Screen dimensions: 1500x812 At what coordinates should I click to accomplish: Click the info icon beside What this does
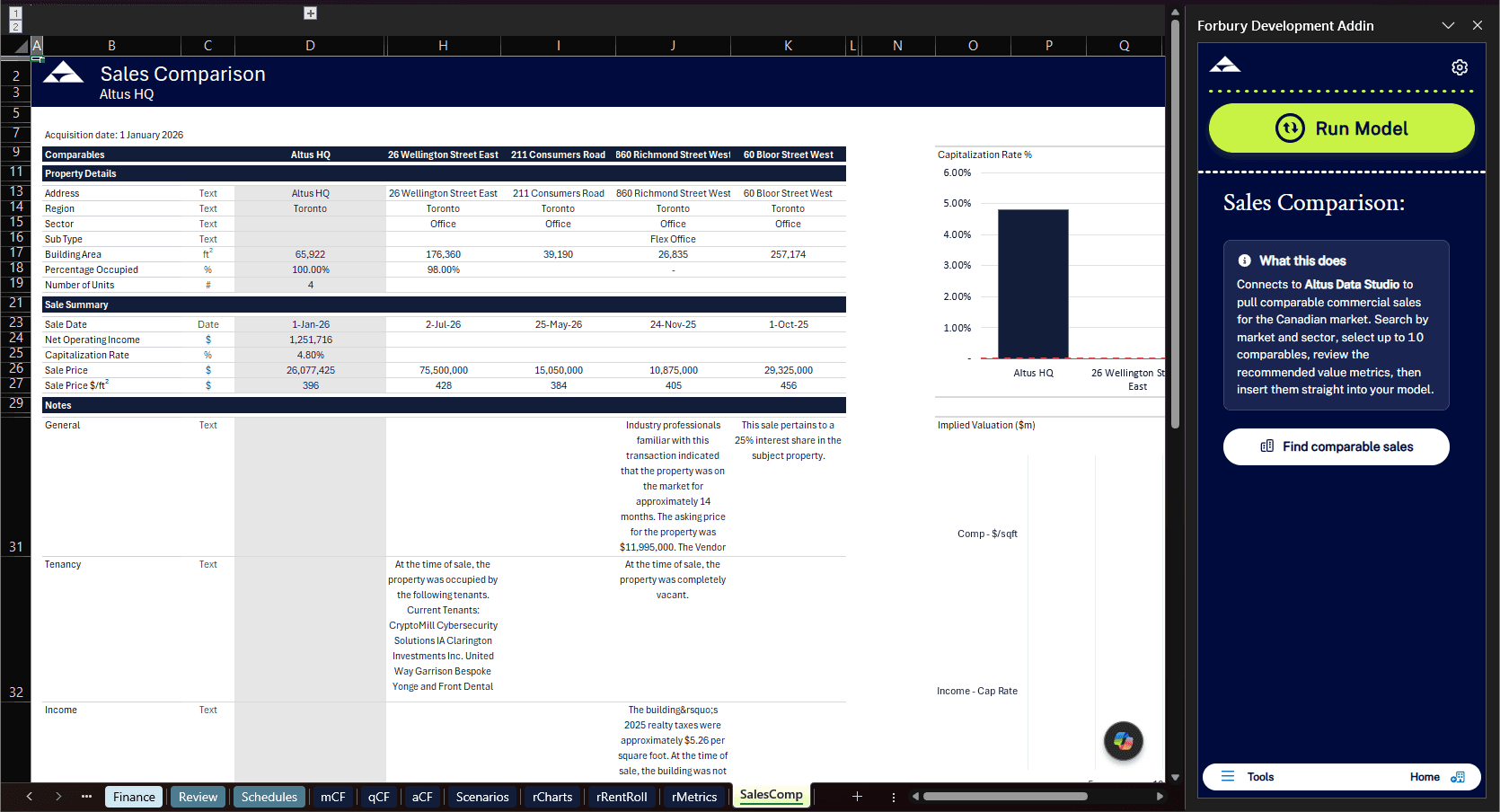(x=1244, y=260)
